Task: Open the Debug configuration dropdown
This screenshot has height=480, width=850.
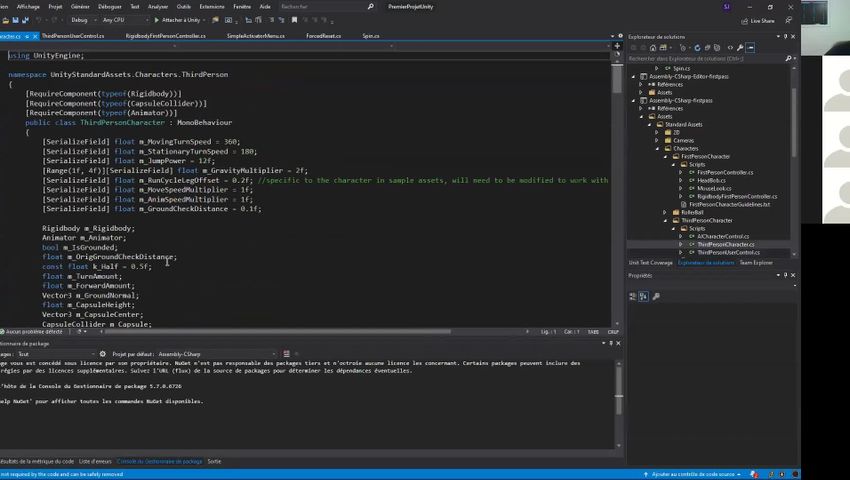Action: point(83,20)
